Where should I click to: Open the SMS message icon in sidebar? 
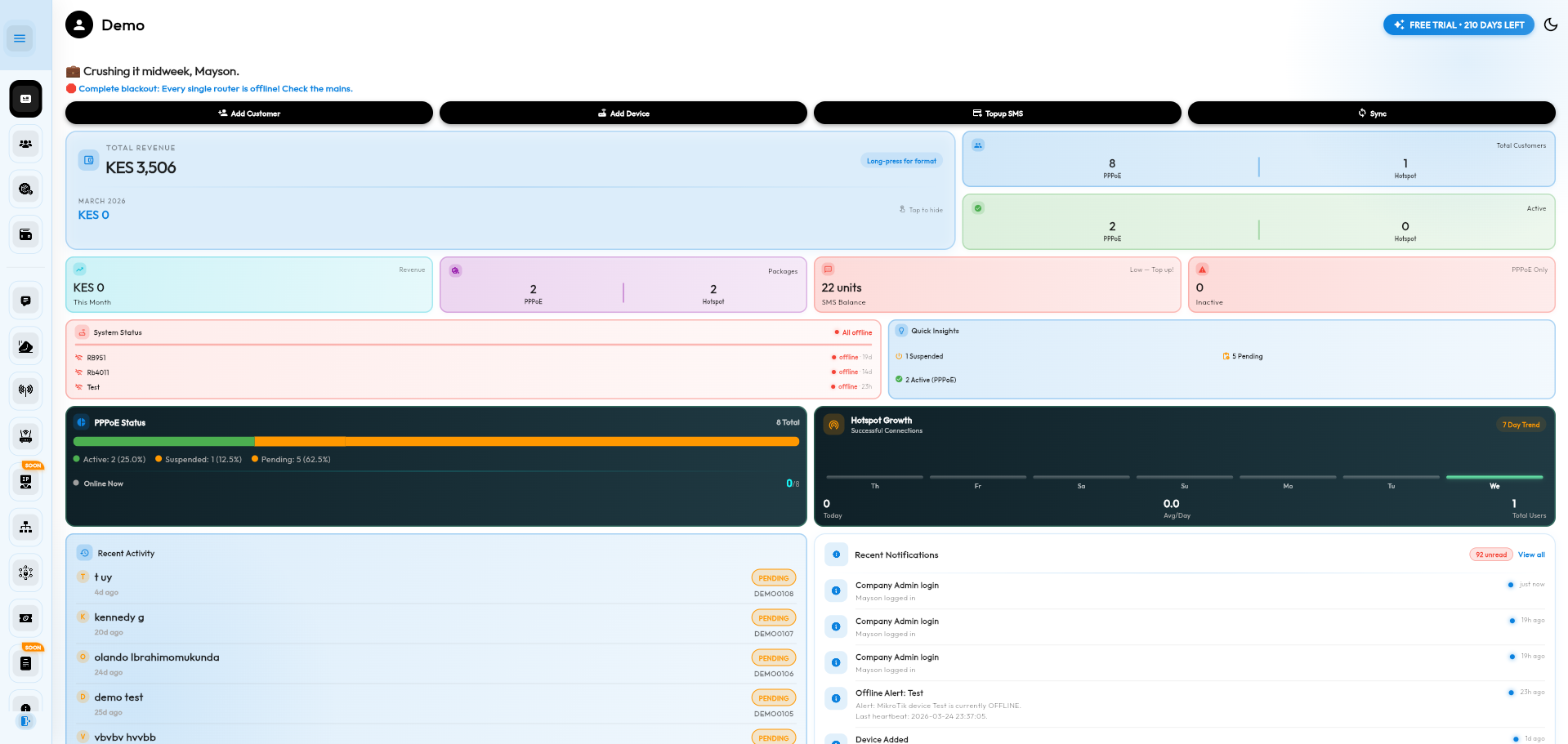coord(25,301)
